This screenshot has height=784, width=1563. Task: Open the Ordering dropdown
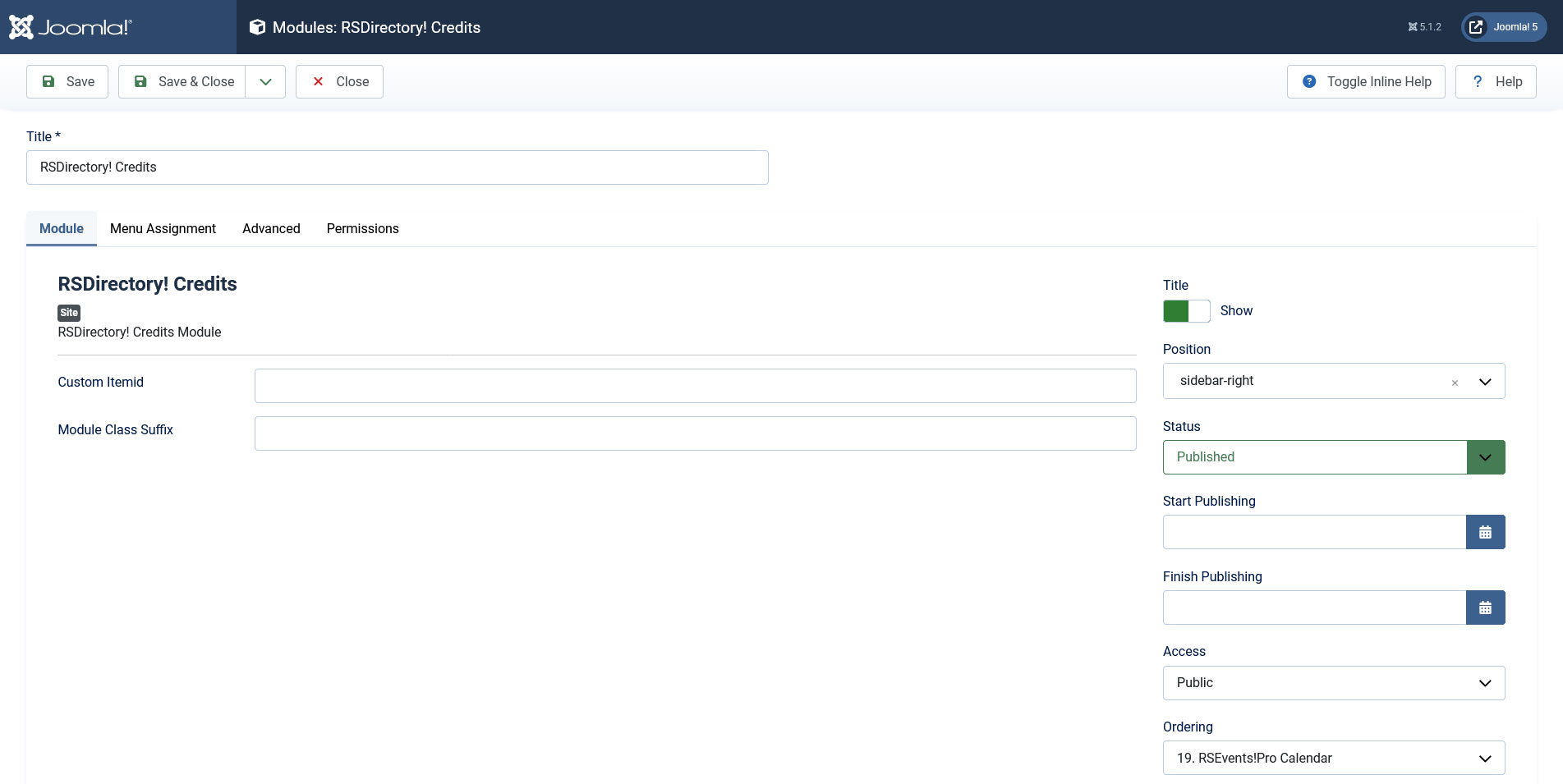[1334, 758]
